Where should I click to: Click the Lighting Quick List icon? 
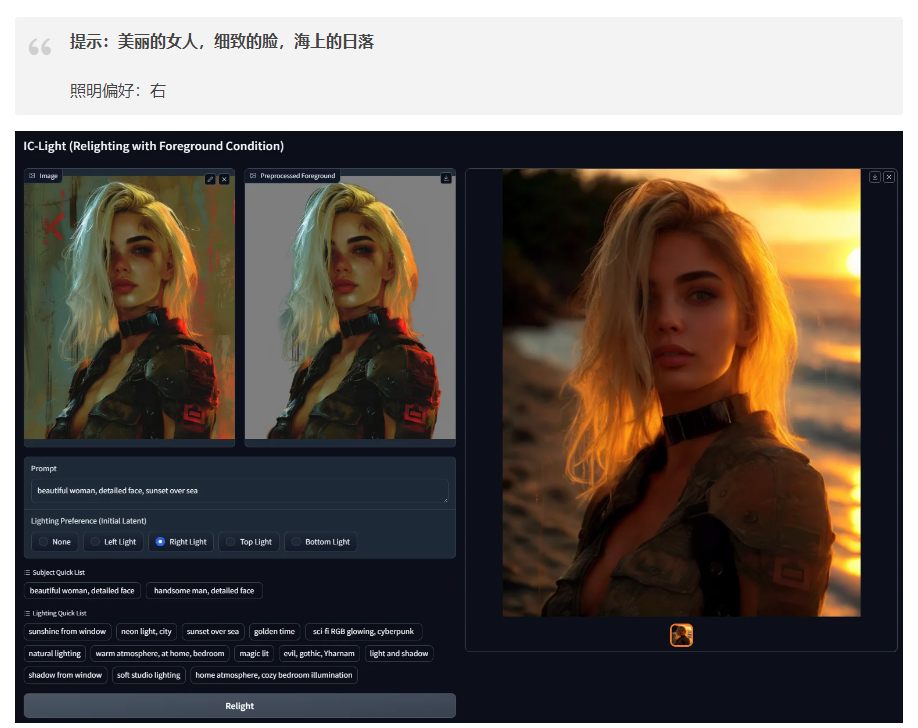click(28, 613)
